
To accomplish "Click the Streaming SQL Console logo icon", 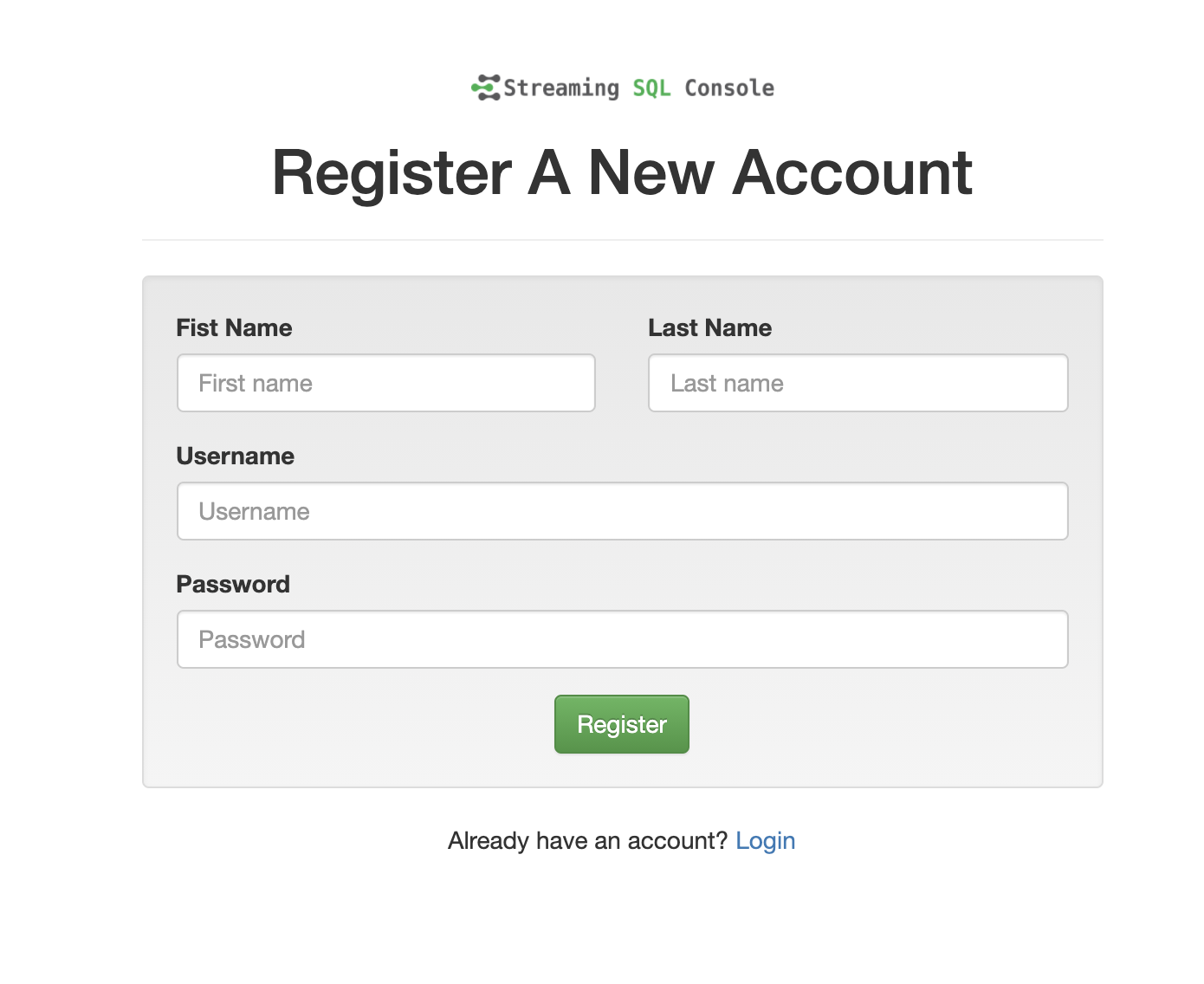I will click(x=486, y=87).
